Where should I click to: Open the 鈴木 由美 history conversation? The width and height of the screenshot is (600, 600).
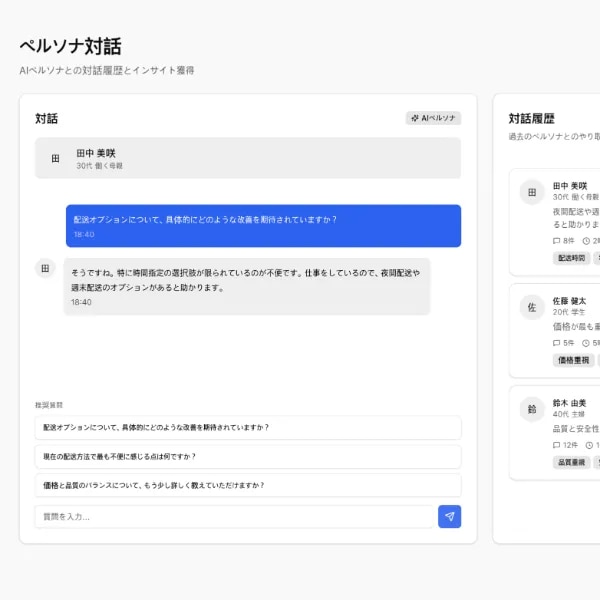(x=555, y=433)
